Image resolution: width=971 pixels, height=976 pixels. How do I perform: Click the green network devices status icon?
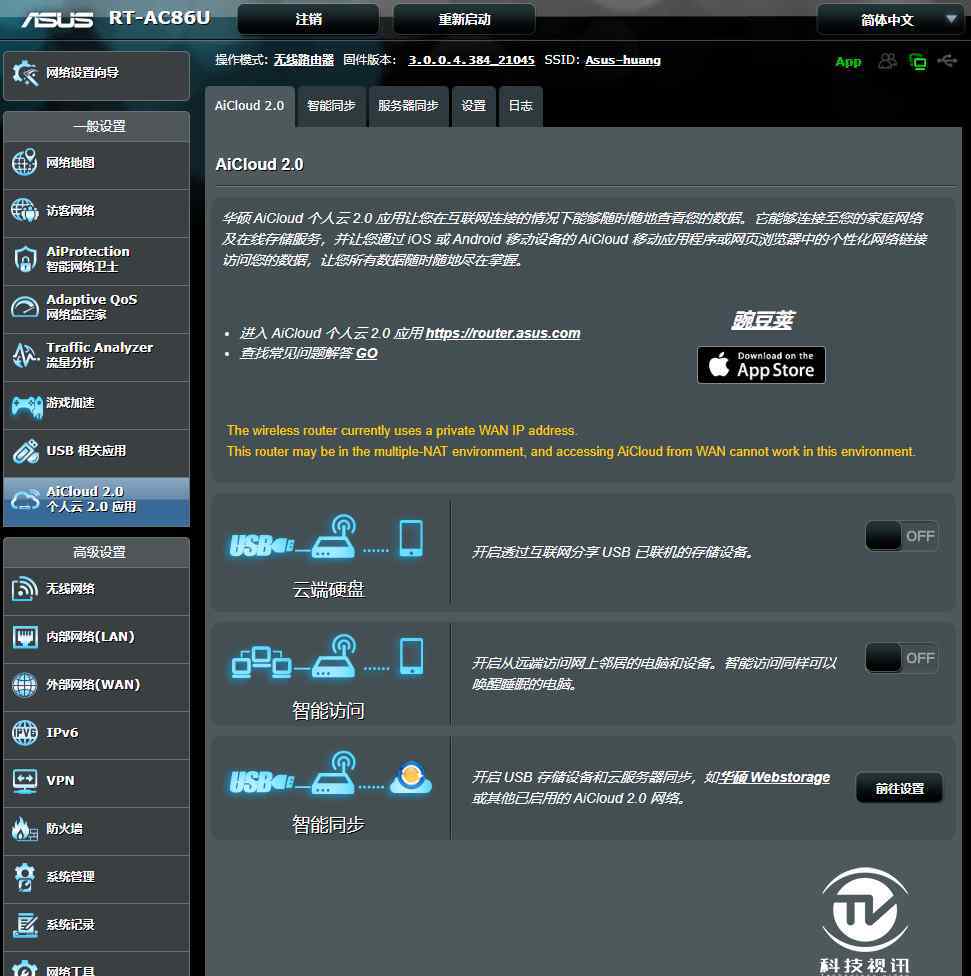pos(917,61)
